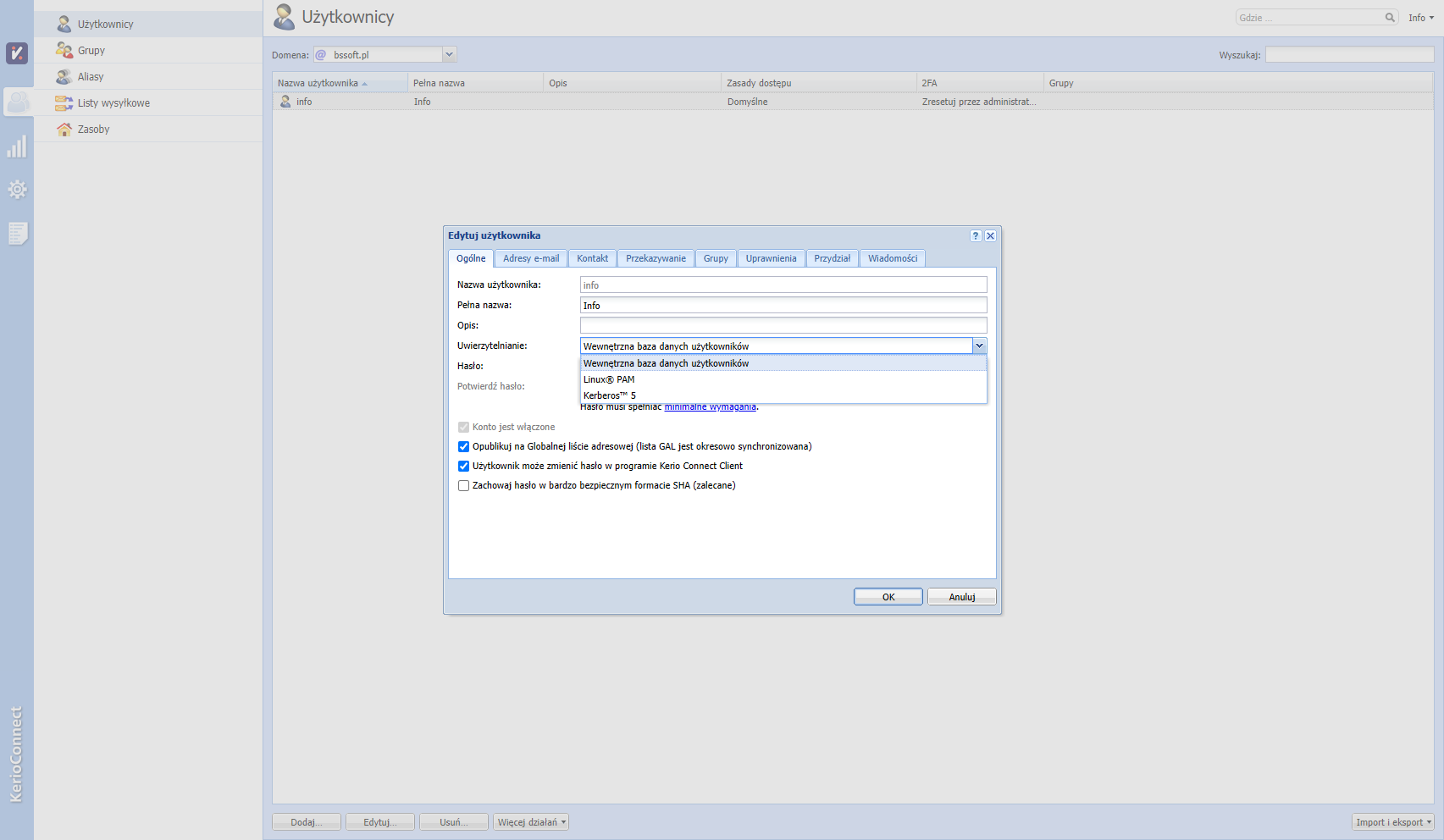Open the Uprawnienia tab
The width and height of the screenshot is (1444, 840).
pos(771,258)
